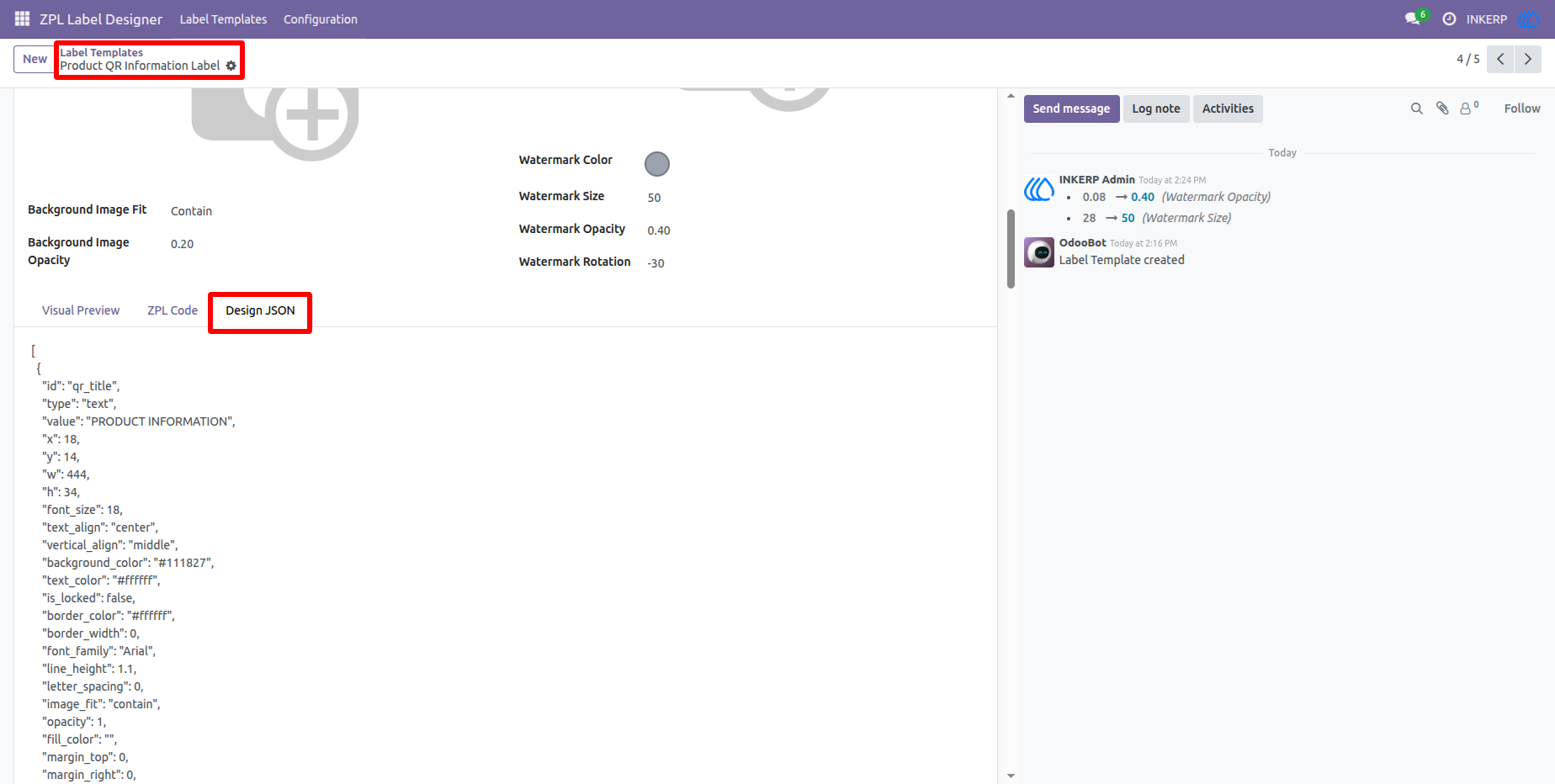Open the conversations message icon in navbar
Image resolution: width=1555 pixels, height=784 pixels.
point(1413,19)
